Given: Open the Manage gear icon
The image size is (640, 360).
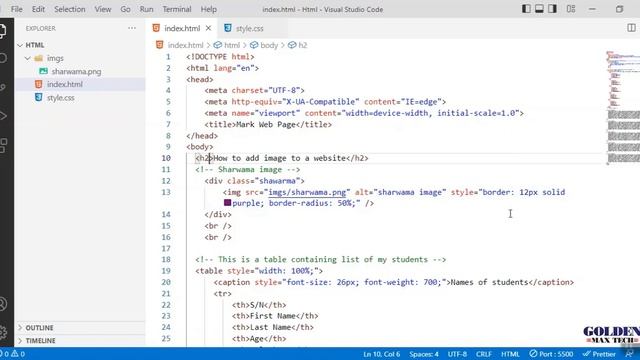Looking at the screenshot, I should pyautogui.click(x=3, y=332).
